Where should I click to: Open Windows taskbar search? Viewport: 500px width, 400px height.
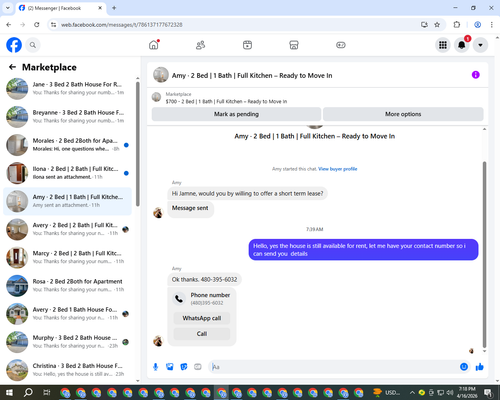point(28,393)
